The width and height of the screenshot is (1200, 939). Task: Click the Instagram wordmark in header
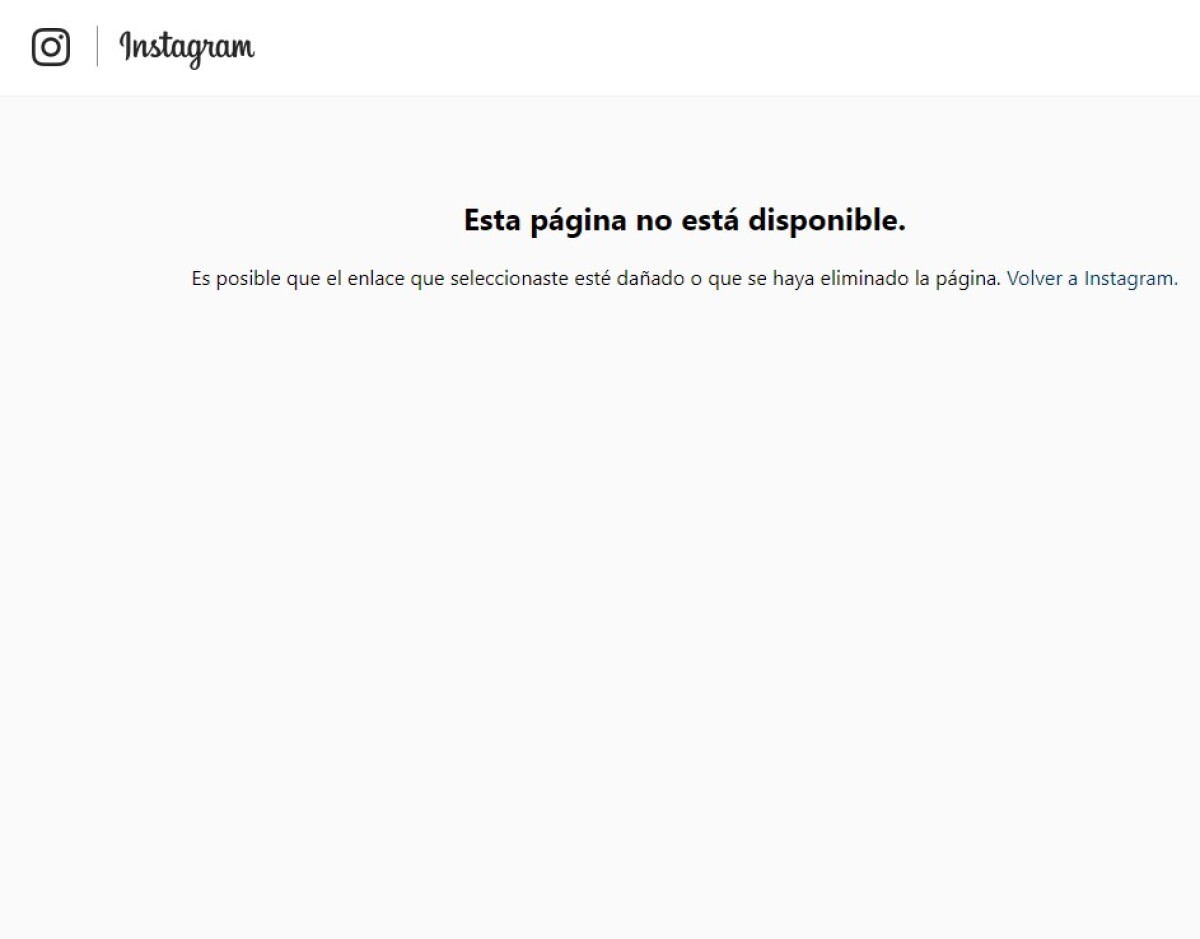(187, 48)
